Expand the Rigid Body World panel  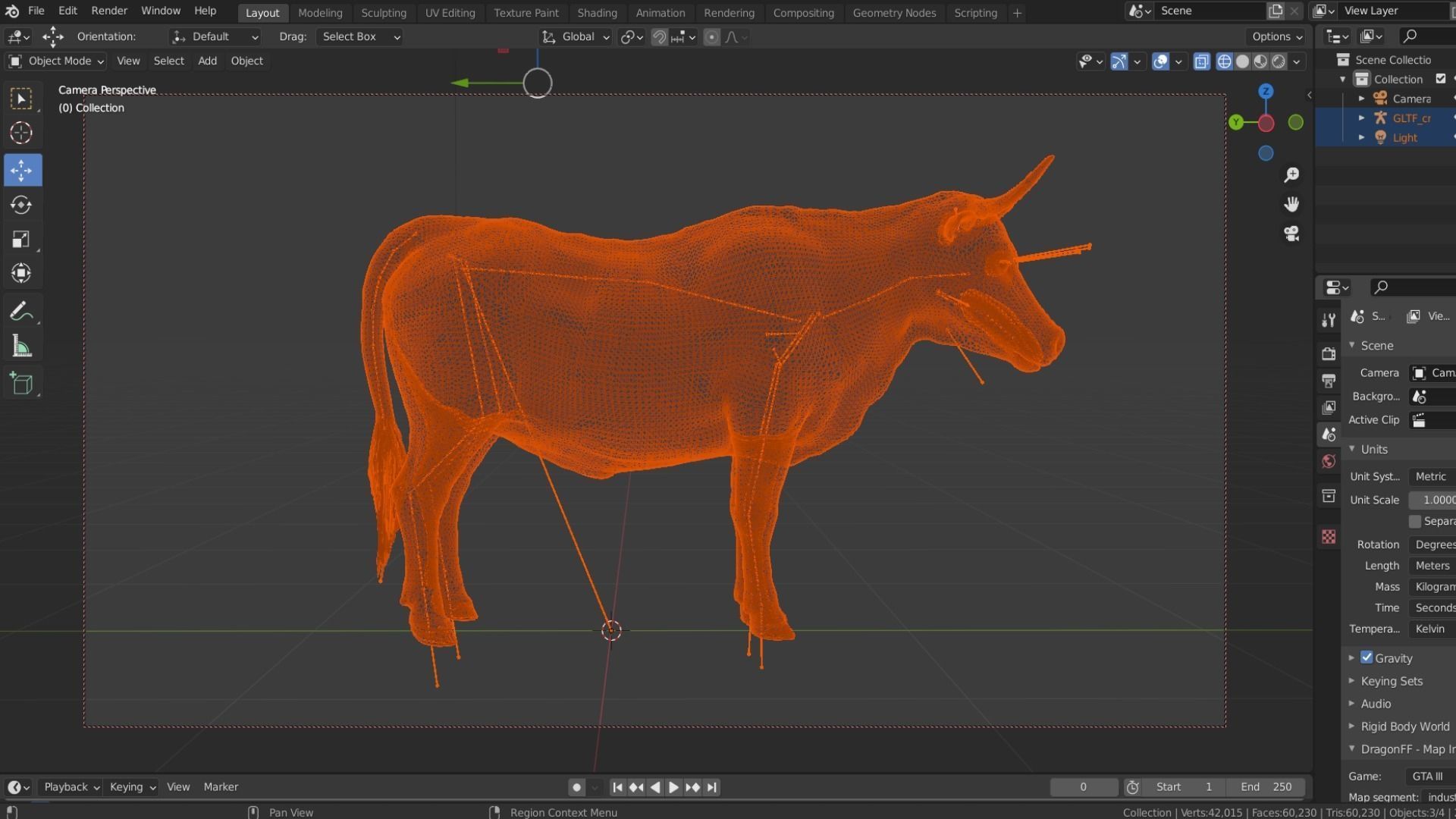pos(1404,726)
